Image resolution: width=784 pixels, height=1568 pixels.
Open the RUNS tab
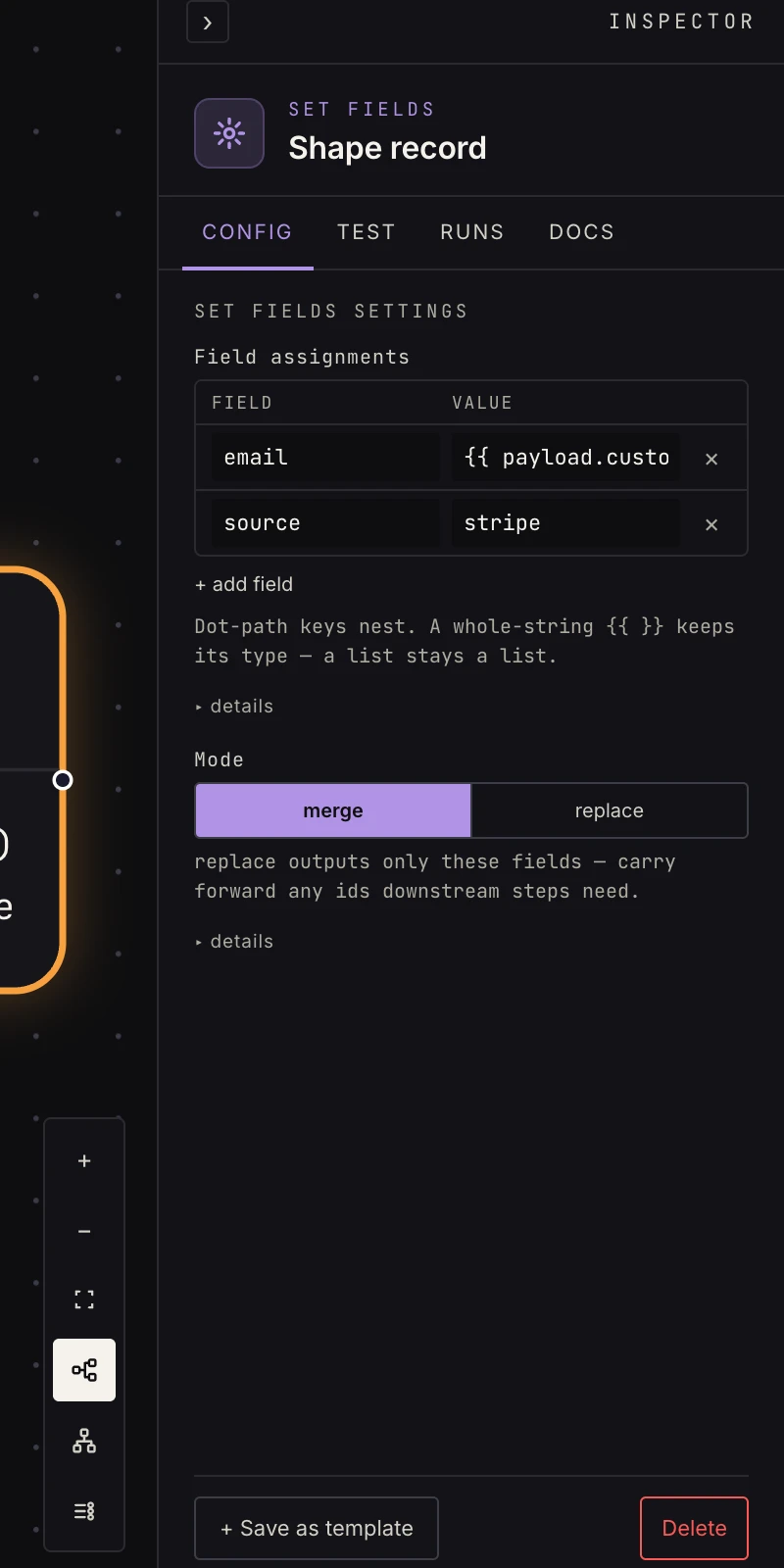click(x=471, y=232)
